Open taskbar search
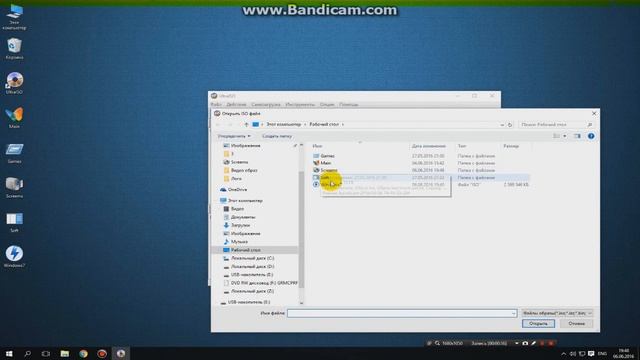 coord(27,353)
